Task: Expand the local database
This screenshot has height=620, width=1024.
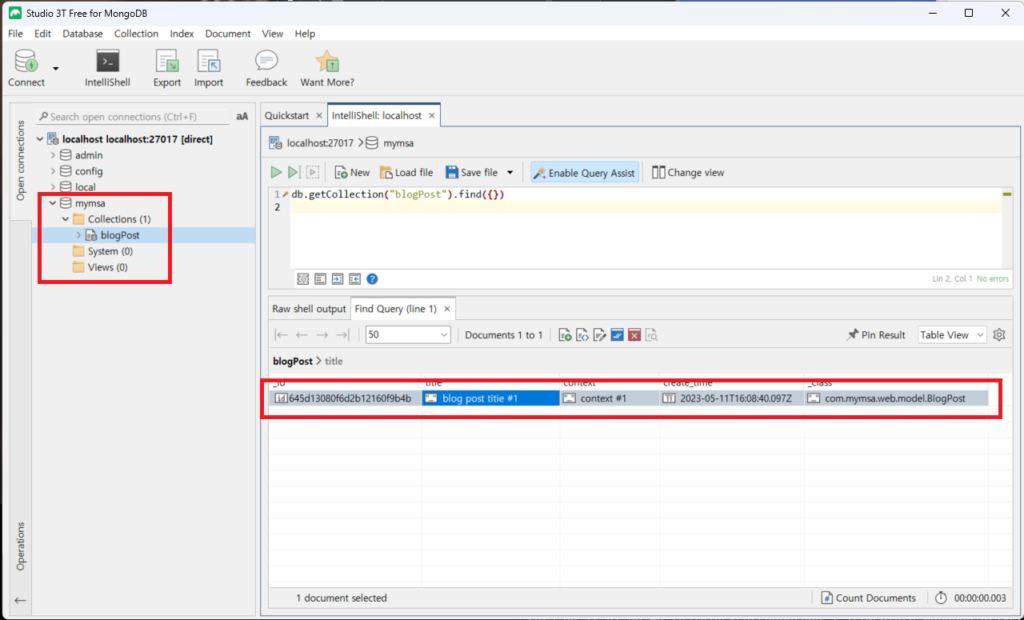Action: tap(53, 187)
